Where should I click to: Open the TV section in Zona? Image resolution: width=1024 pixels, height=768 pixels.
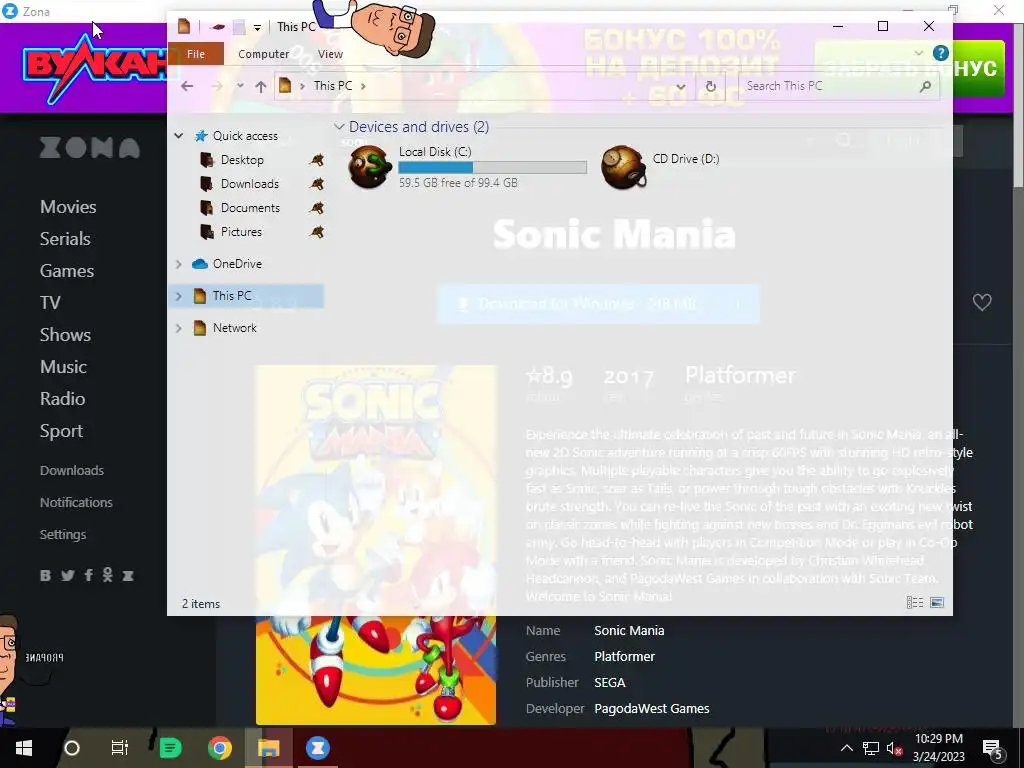50,303
